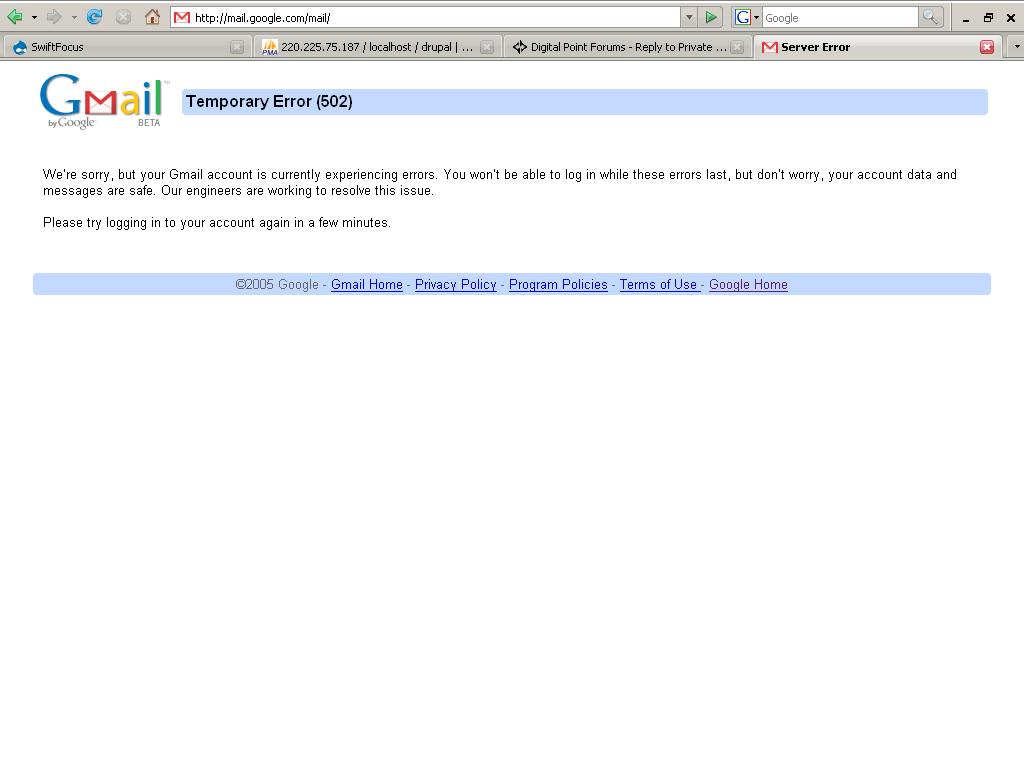Click the green Back arrow button
The width and height of the screenshot is (1024, 768).
click(15, 17)
